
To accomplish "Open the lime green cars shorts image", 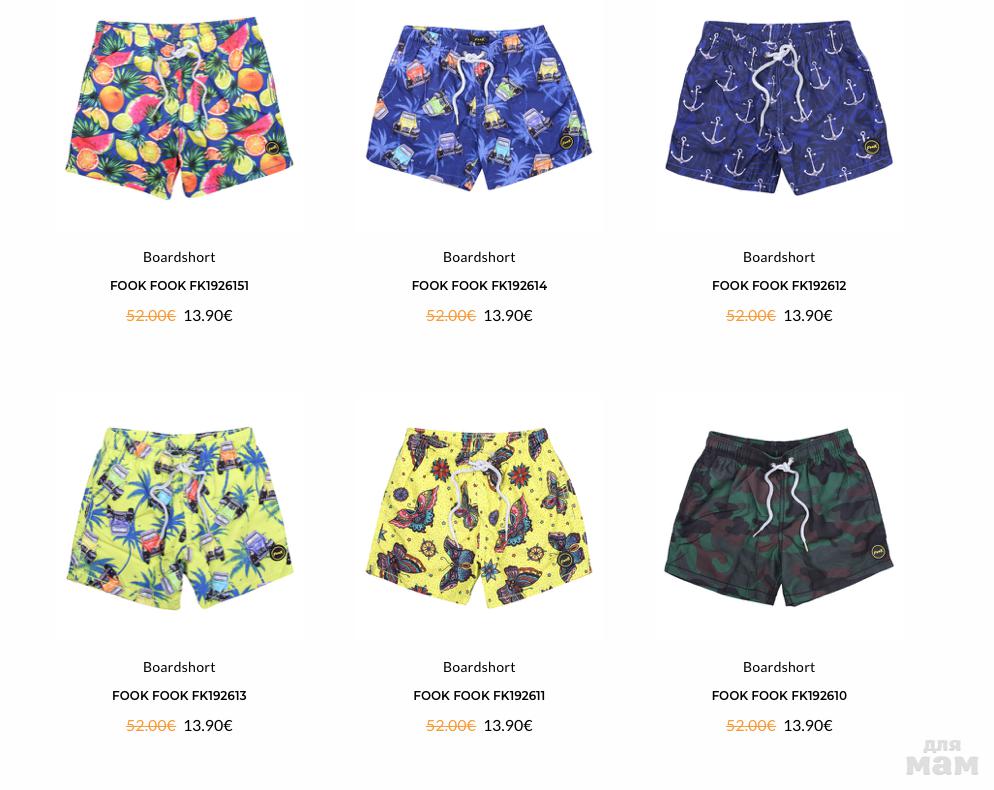I will (179, 517).
